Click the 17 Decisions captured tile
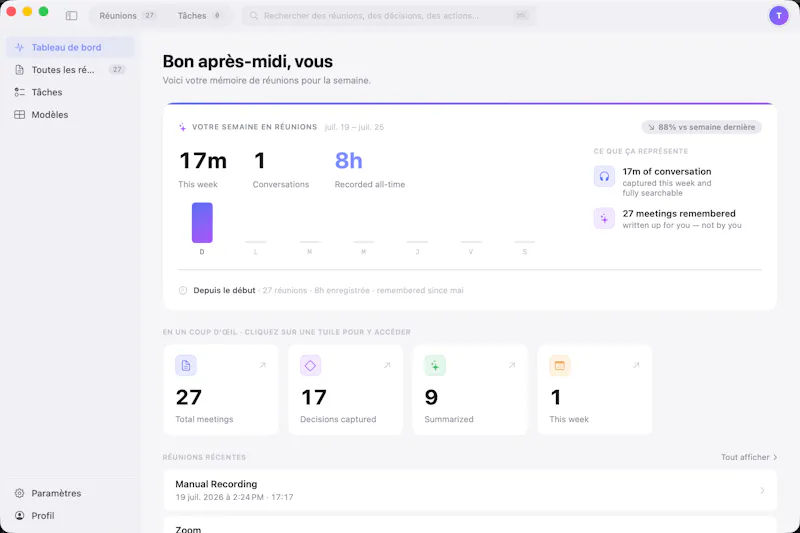800x533 pixels. coord(345,390)
